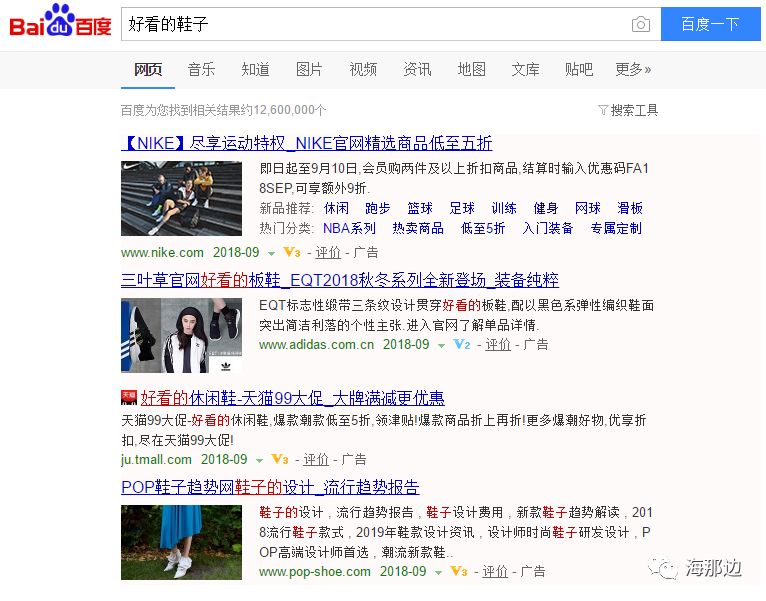Open the 文库 tab
Screen dimensions: 766x601
[525, 69]
